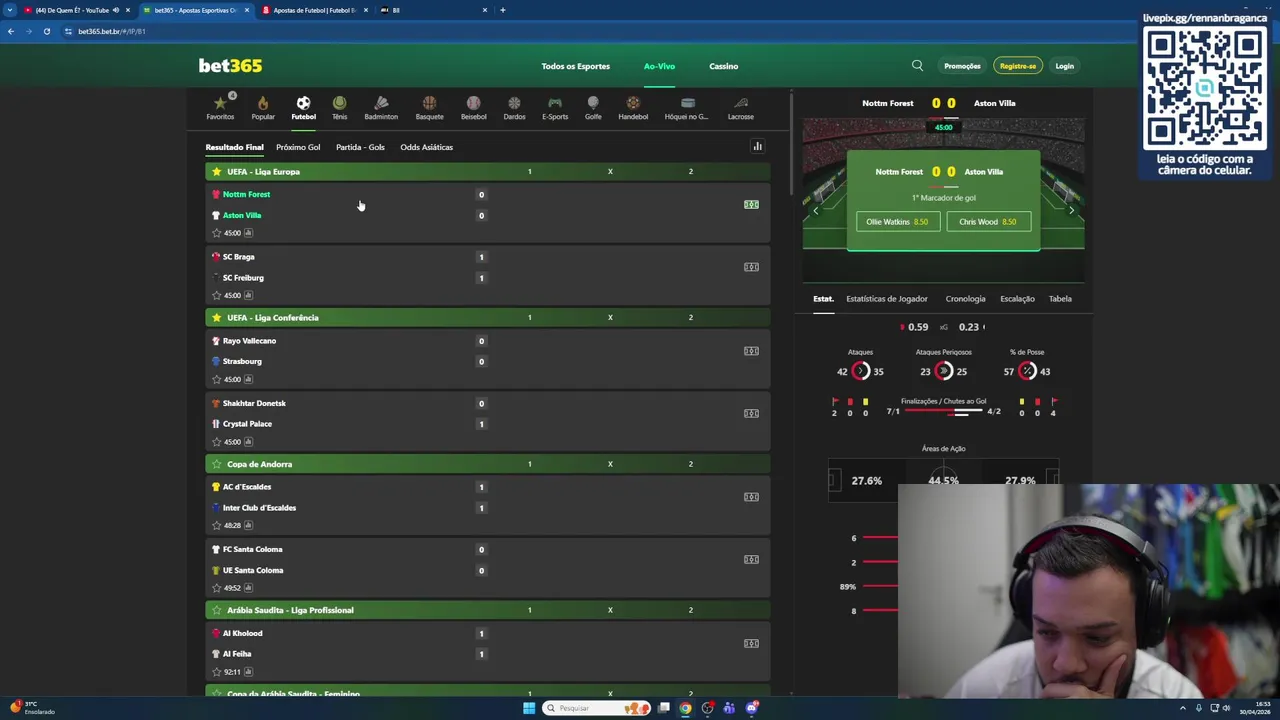Favorite the Shakhtar Donetsk vs Crystal Palace match
This screenshot has height=720, width=1280.
[216, 441]
